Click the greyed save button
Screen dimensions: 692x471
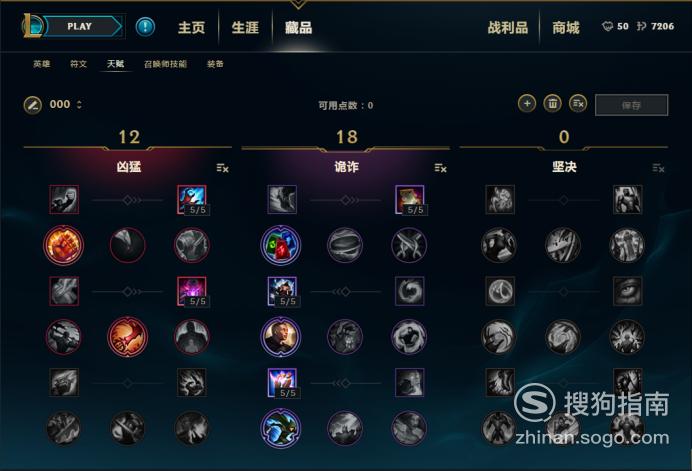click(x=632, y=105)
